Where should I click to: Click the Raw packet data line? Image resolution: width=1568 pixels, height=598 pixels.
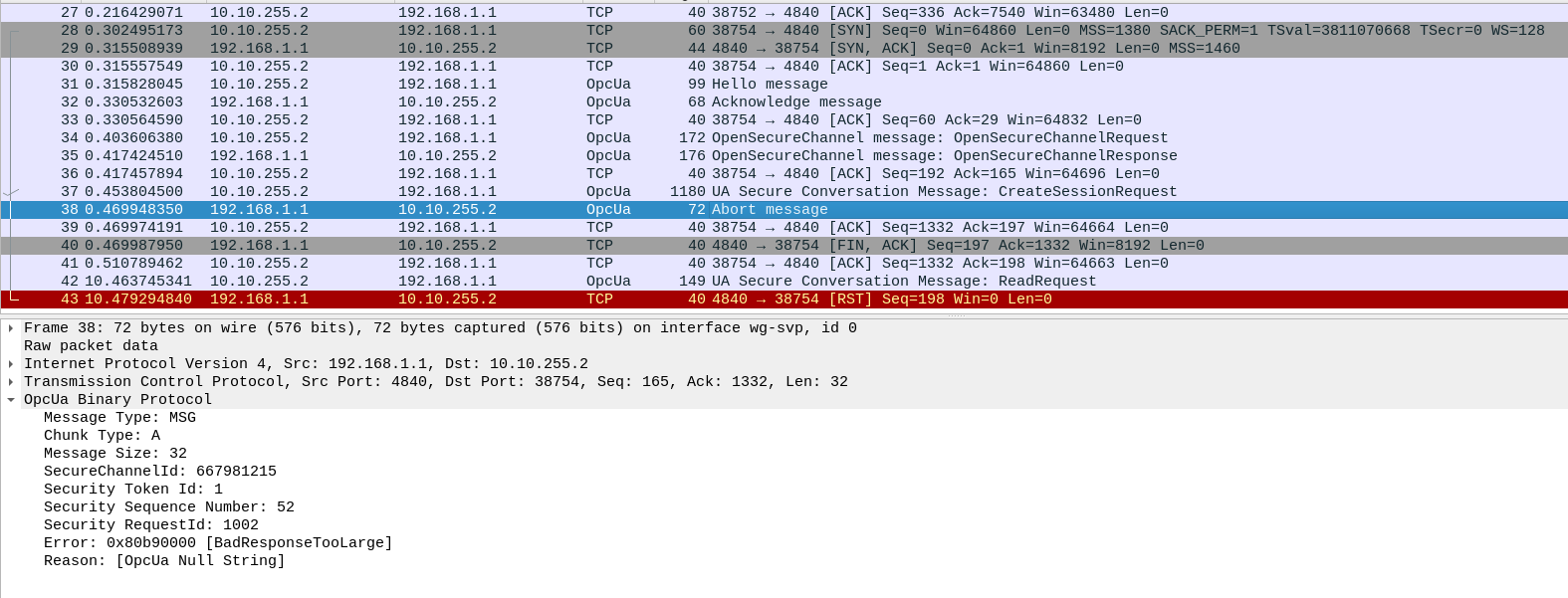(91, 346)
